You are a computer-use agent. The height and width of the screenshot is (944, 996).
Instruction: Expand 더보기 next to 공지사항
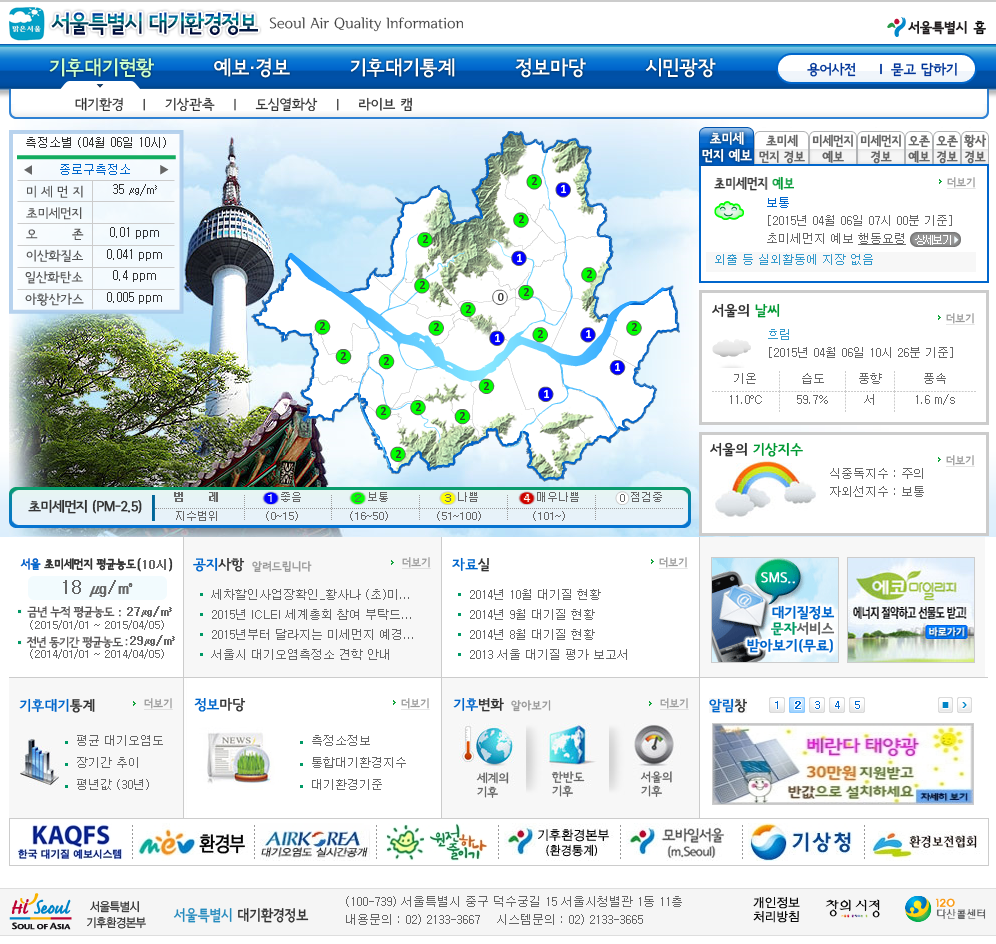click(x=410, y=563)
